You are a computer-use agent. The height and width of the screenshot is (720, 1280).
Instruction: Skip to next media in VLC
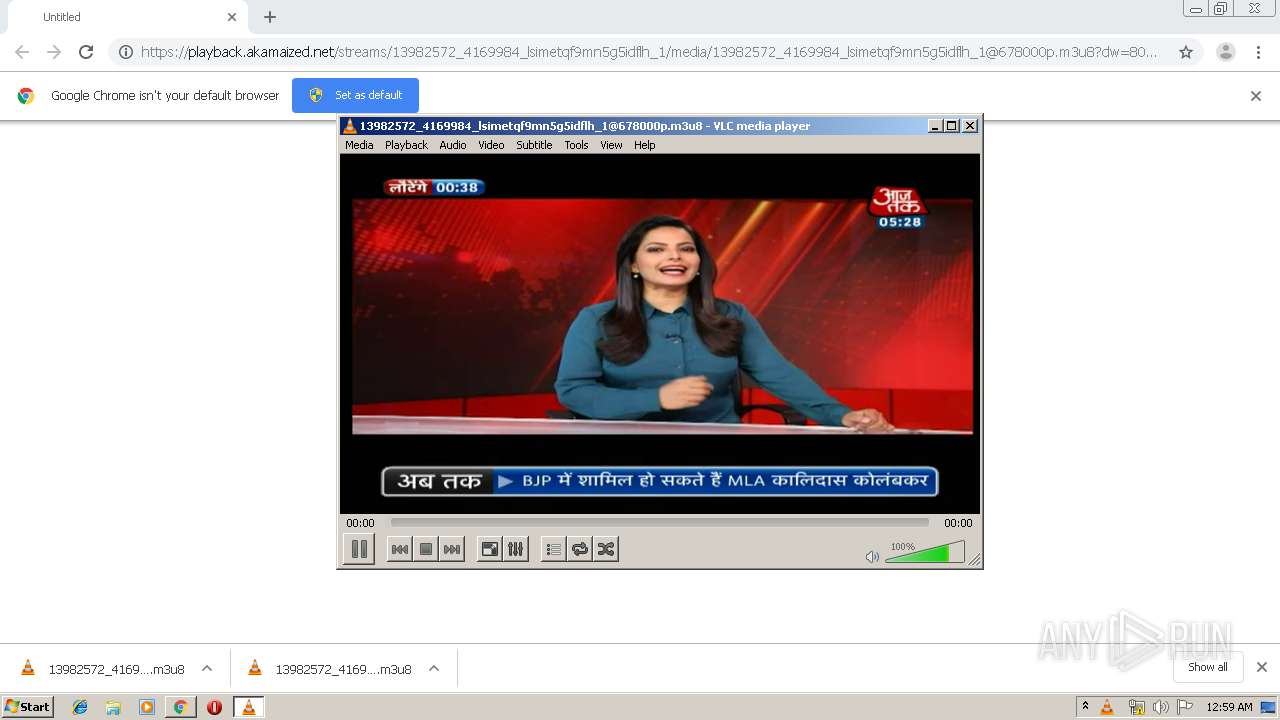tap(452, 549)
